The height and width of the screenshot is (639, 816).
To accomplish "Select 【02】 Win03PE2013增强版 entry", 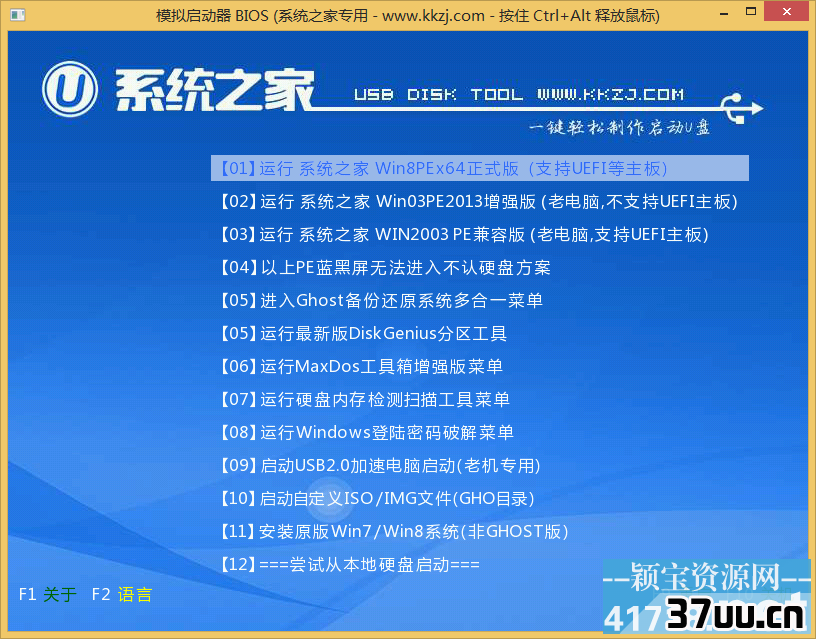I will (479, 201).
